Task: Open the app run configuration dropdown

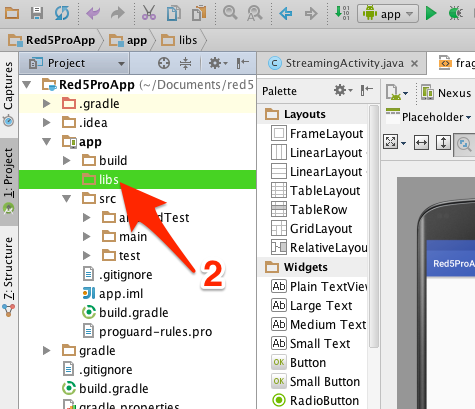Action: coord(388,14)
